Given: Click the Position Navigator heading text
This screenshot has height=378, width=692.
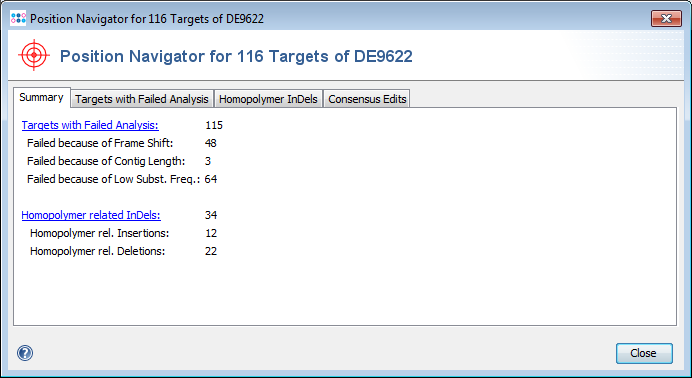Looking at the screenshot, I should point(236,56).
